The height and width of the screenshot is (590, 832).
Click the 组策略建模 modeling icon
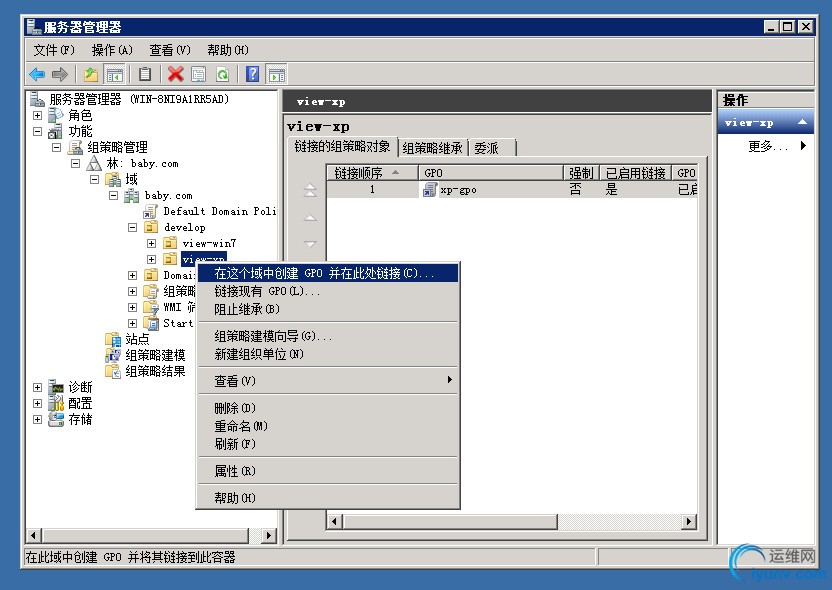(113, 355)
